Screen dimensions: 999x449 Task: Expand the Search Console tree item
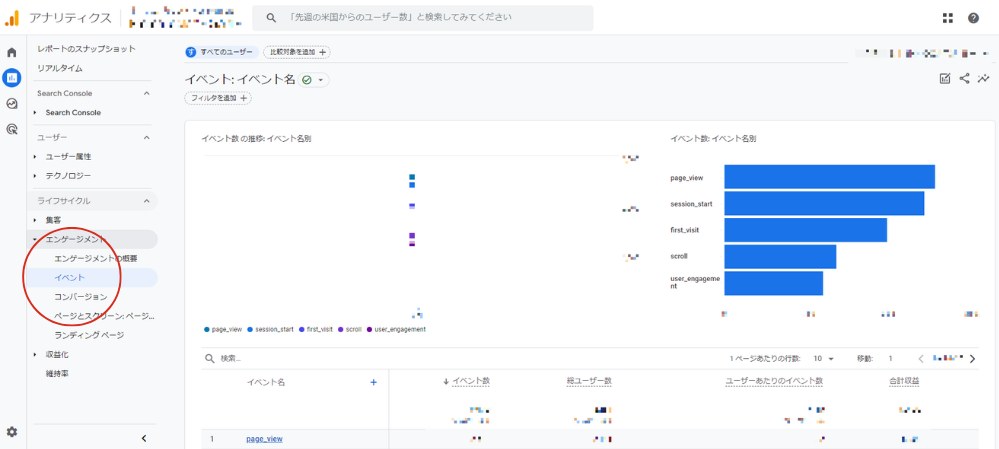coord(36,113)
